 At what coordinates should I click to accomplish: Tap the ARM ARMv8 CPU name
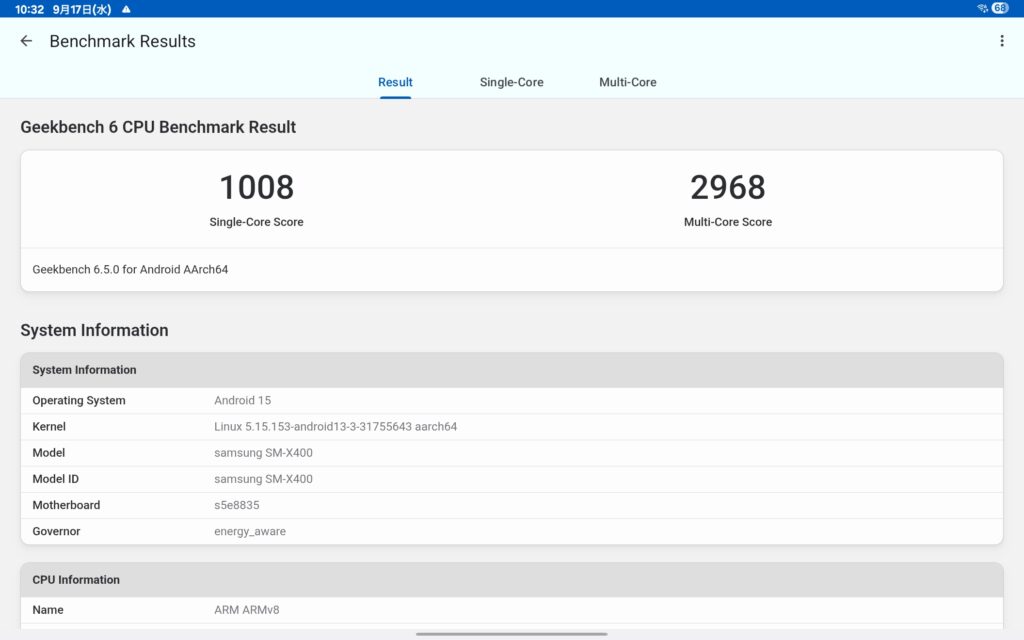click(x=247, y=610)
